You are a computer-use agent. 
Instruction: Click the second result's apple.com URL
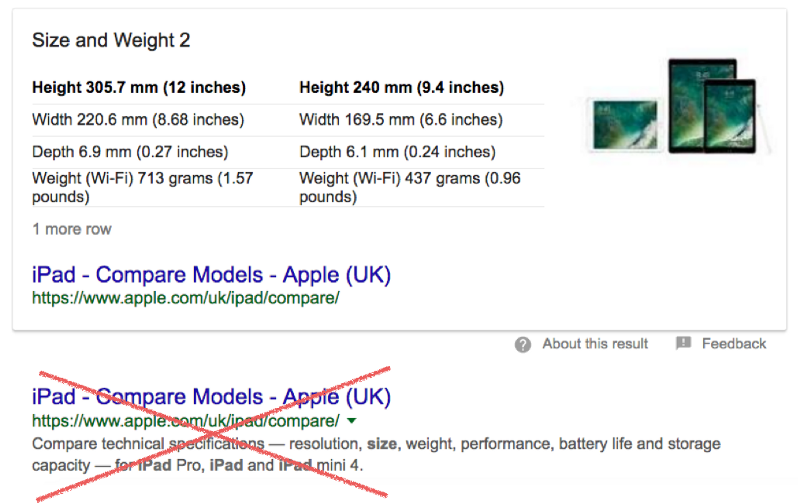coord(186,421)
